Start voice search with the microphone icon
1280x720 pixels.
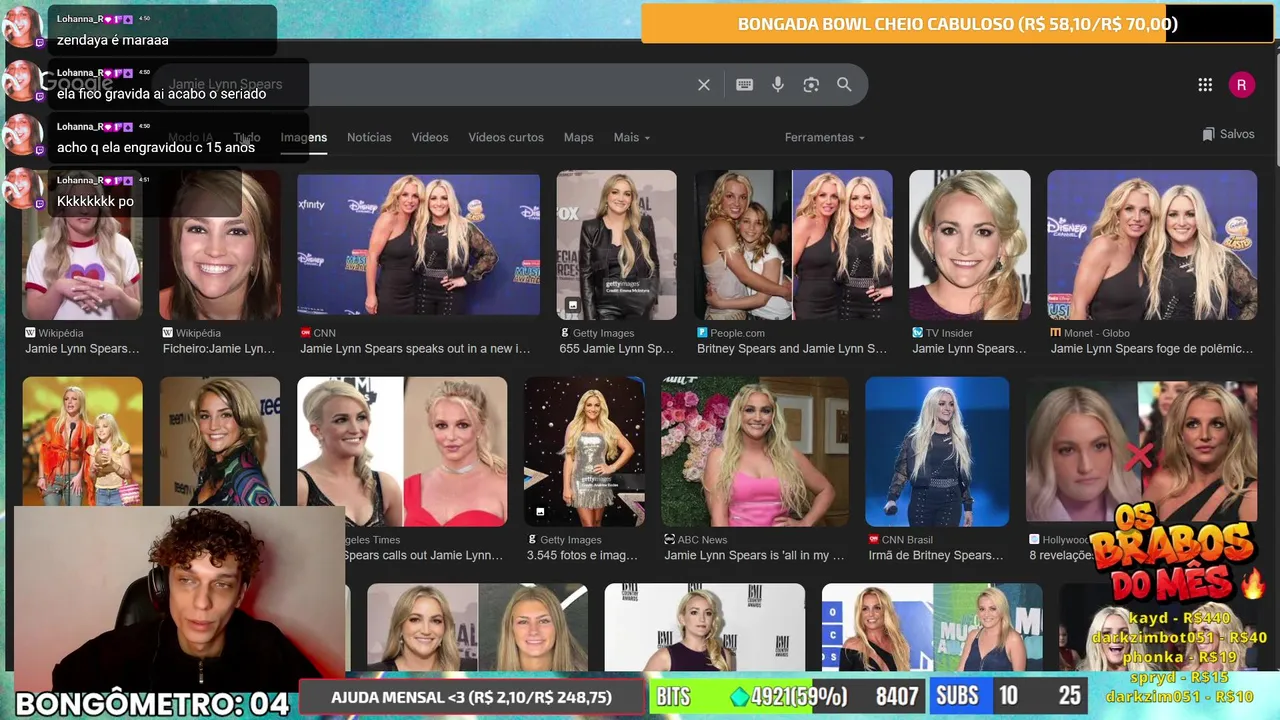coord(778,85)
